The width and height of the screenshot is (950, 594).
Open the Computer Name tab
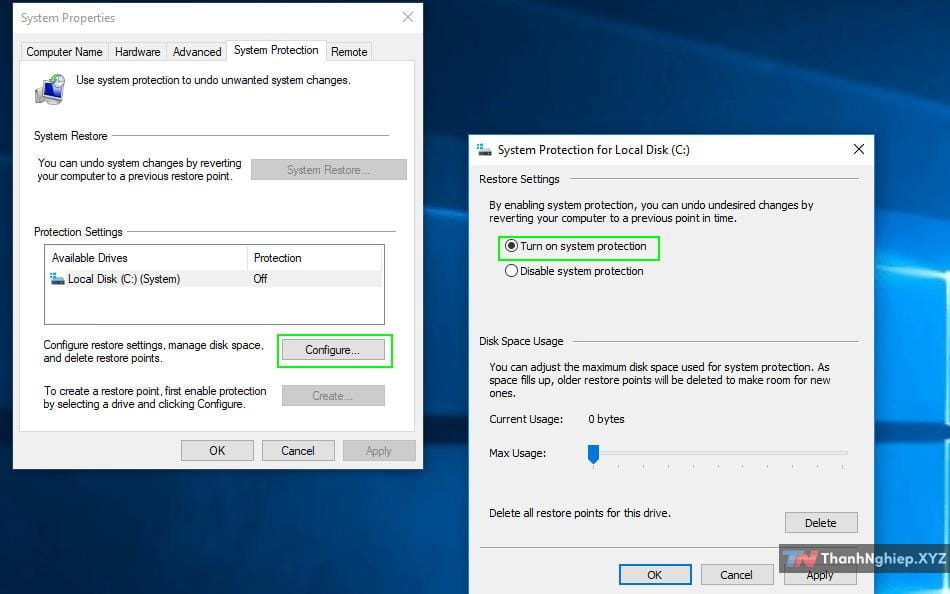(64, 52)
